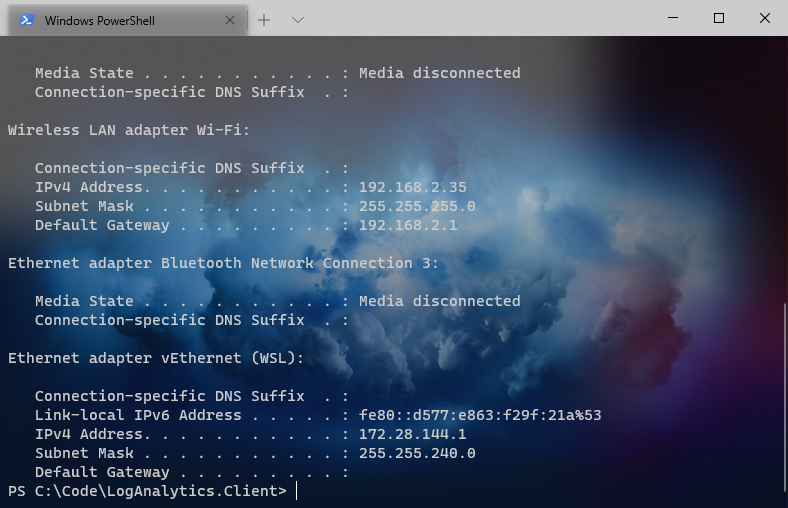
Task: Click the link-local IPv6 address value
Action: [479, 415]
